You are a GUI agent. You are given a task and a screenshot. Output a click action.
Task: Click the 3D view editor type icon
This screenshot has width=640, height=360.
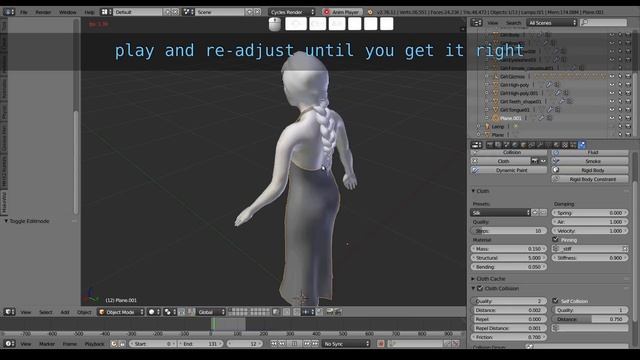9,312
